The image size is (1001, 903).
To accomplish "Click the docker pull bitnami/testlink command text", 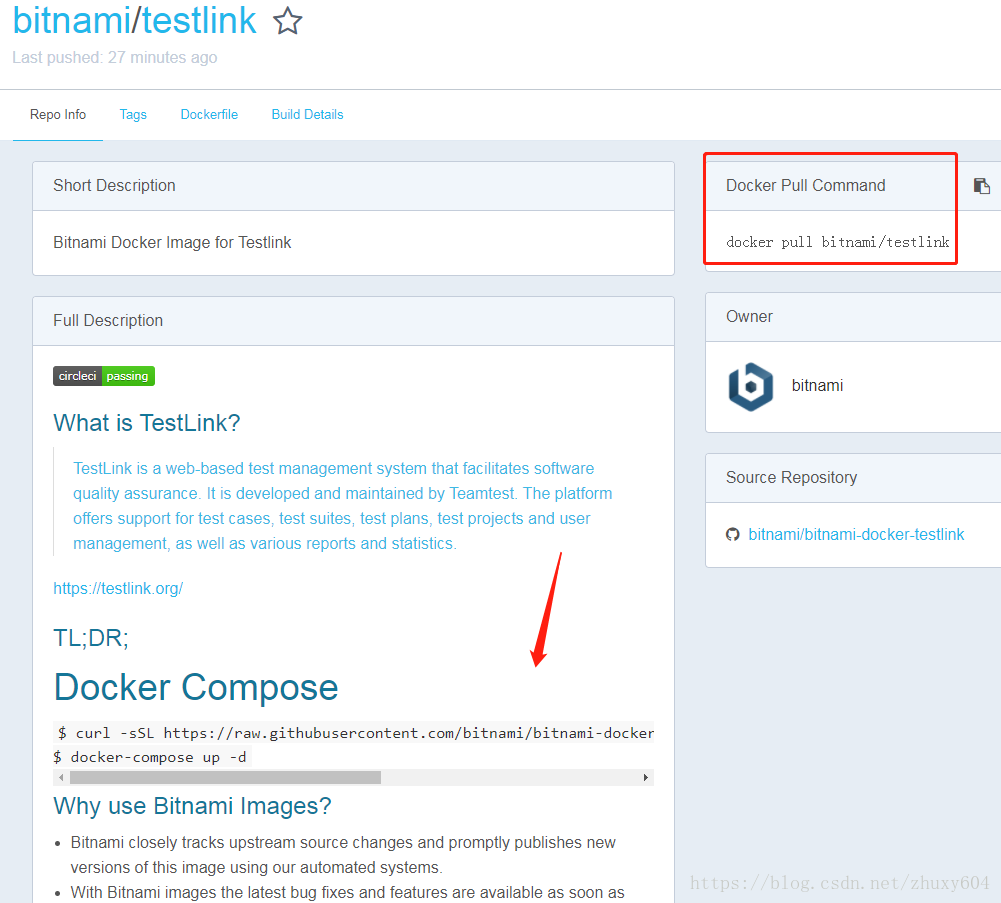I will pos(838,242).
